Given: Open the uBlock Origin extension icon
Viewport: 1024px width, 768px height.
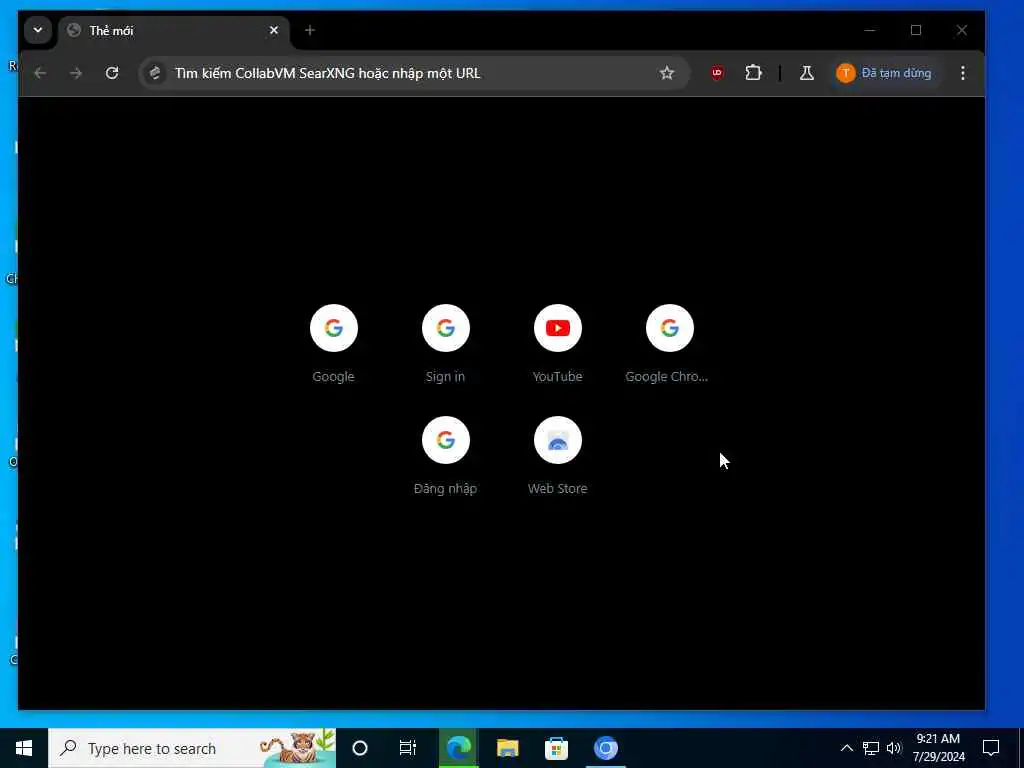Looking at the screenshot, I should point(717,73).
